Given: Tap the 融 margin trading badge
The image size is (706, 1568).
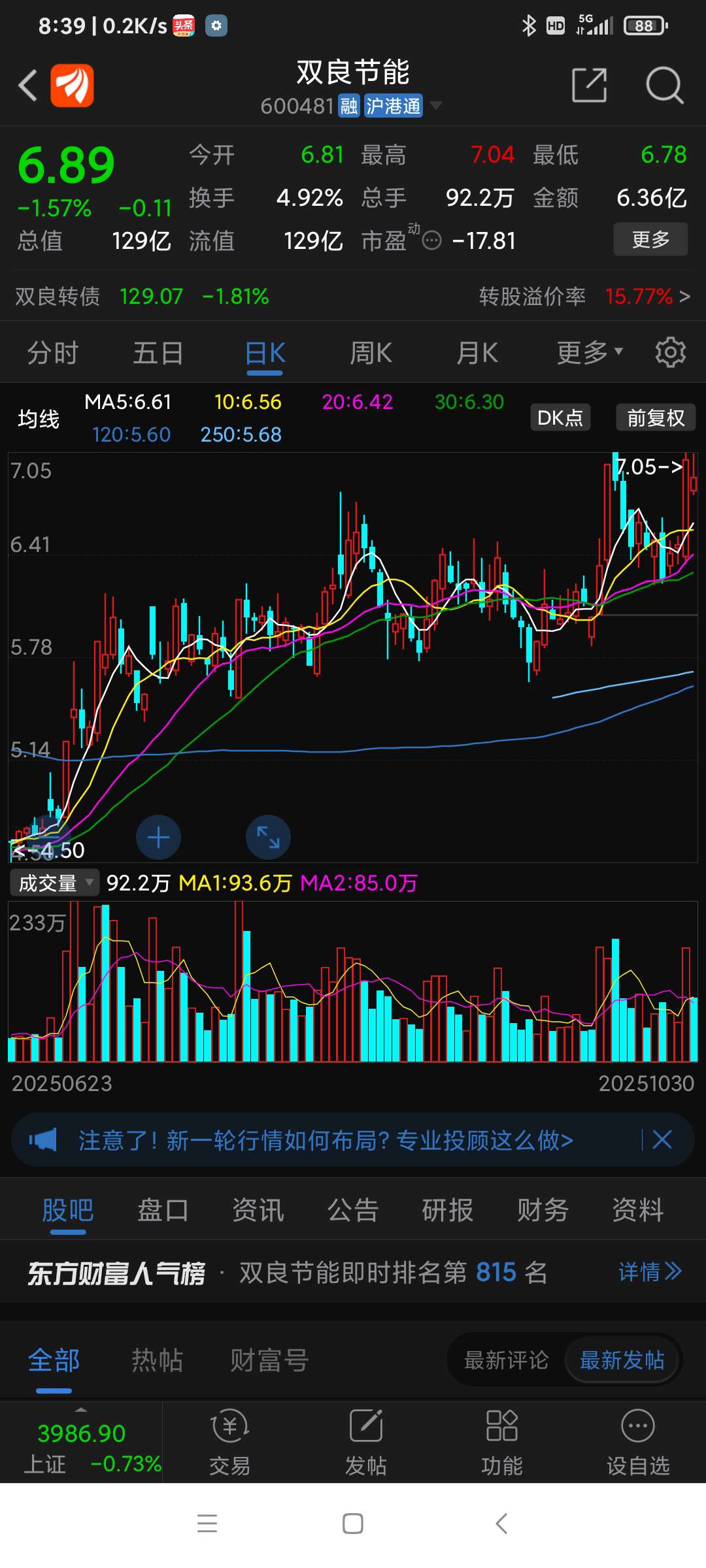Looking at the screenshot, I should click(x=349, y=106).
